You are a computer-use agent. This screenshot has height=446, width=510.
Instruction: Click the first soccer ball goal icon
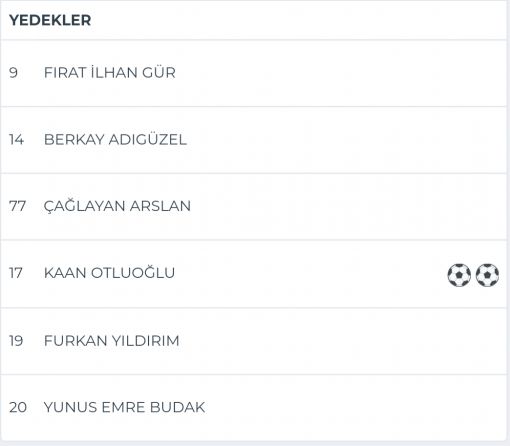point(459,275)
